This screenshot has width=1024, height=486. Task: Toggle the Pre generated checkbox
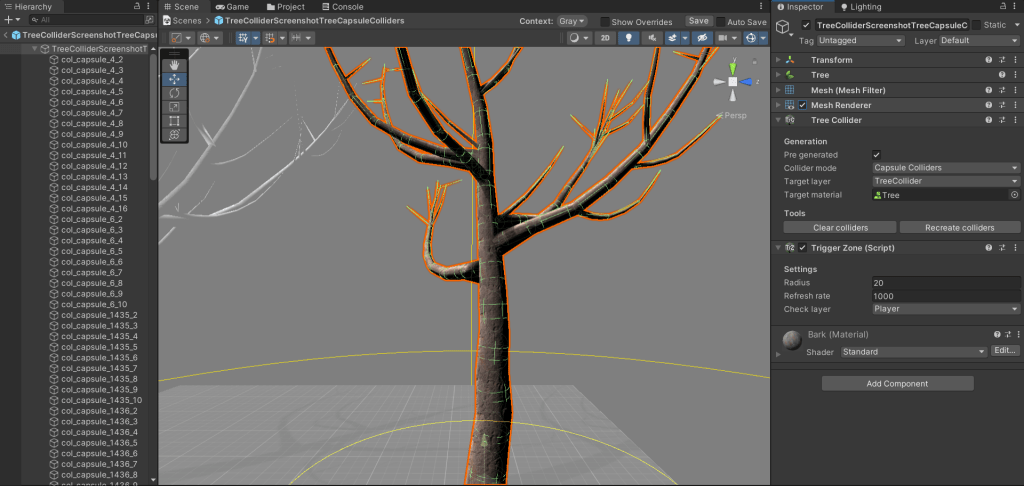[x=877, y=155]
